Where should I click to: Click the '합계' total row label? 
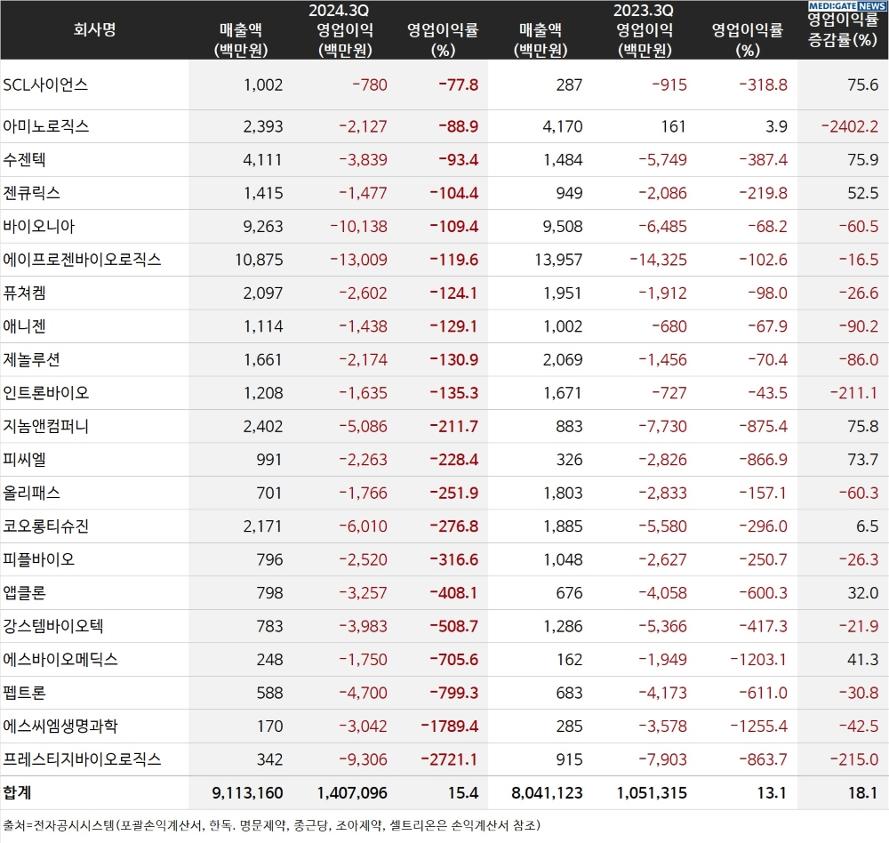pos(17,793)
